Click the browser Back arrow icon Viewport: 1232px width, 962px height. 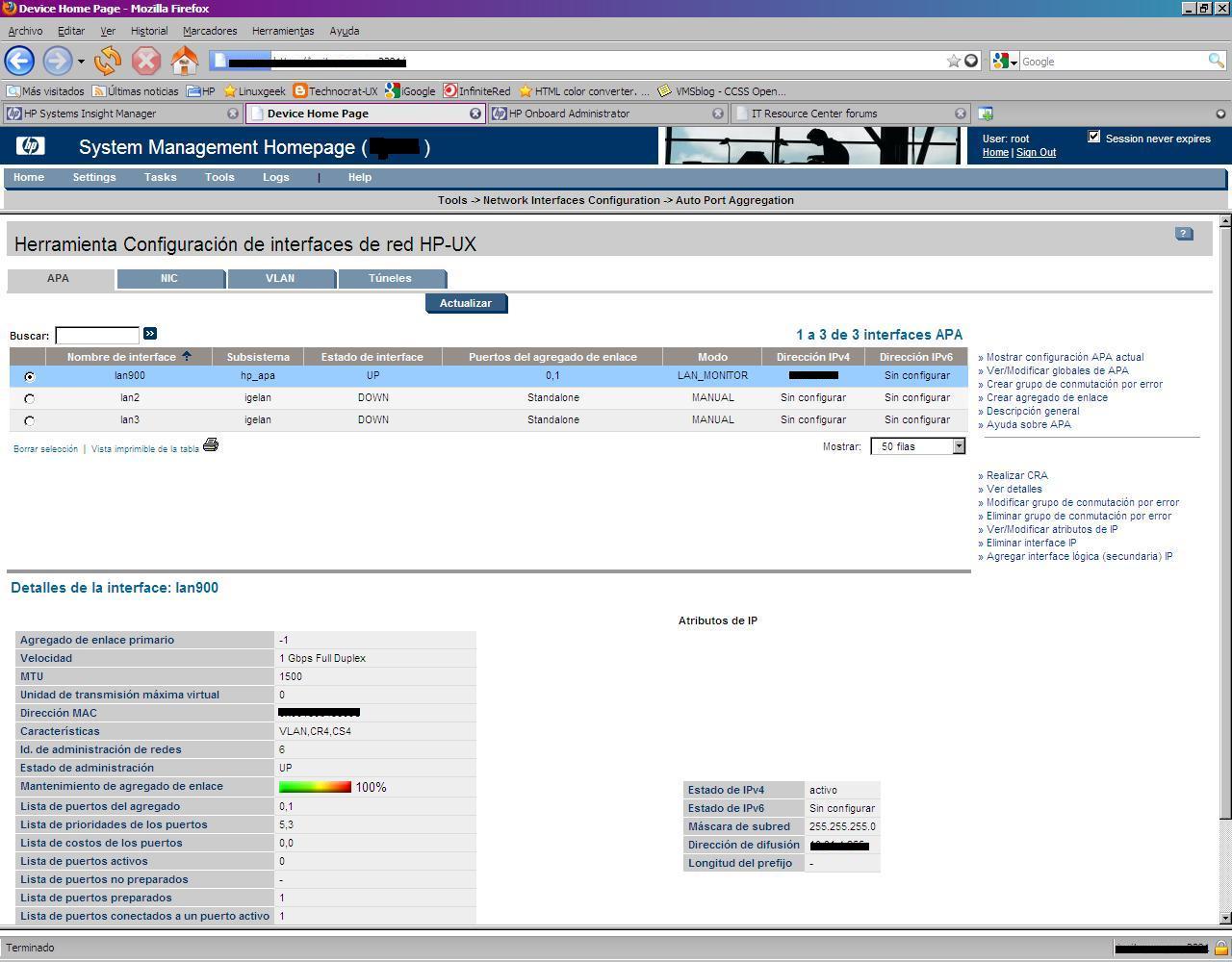click(x=20, y=62)
